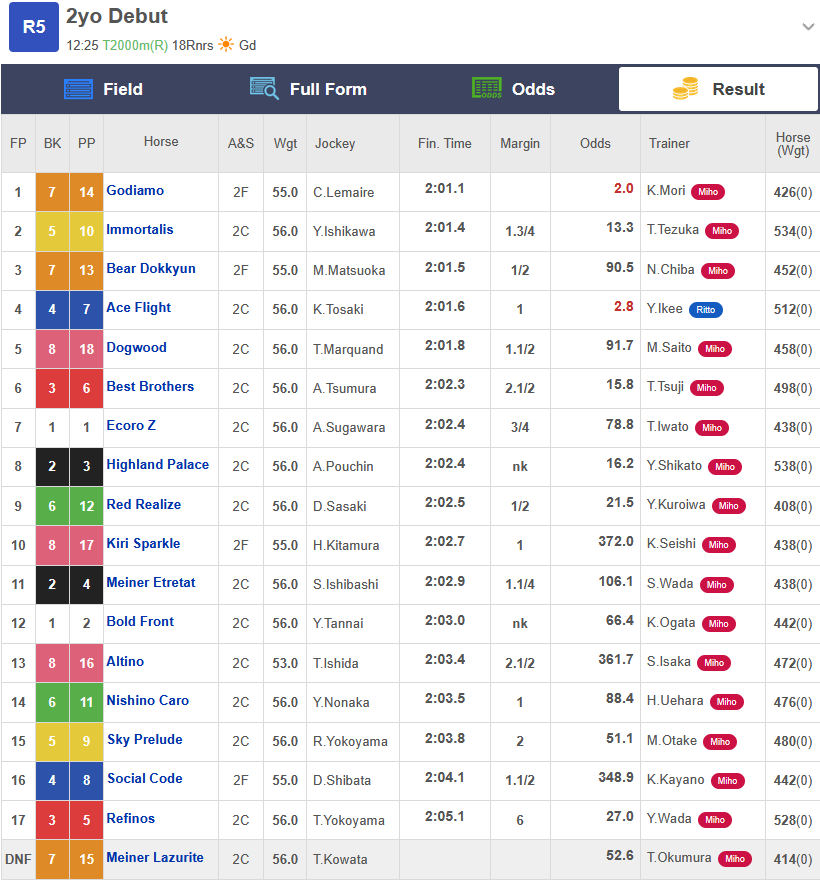Viewport: 820px width, 881px height.
Task: Open Best Brothers horse link
Action: pyautogui.click(x=150, y=386)
